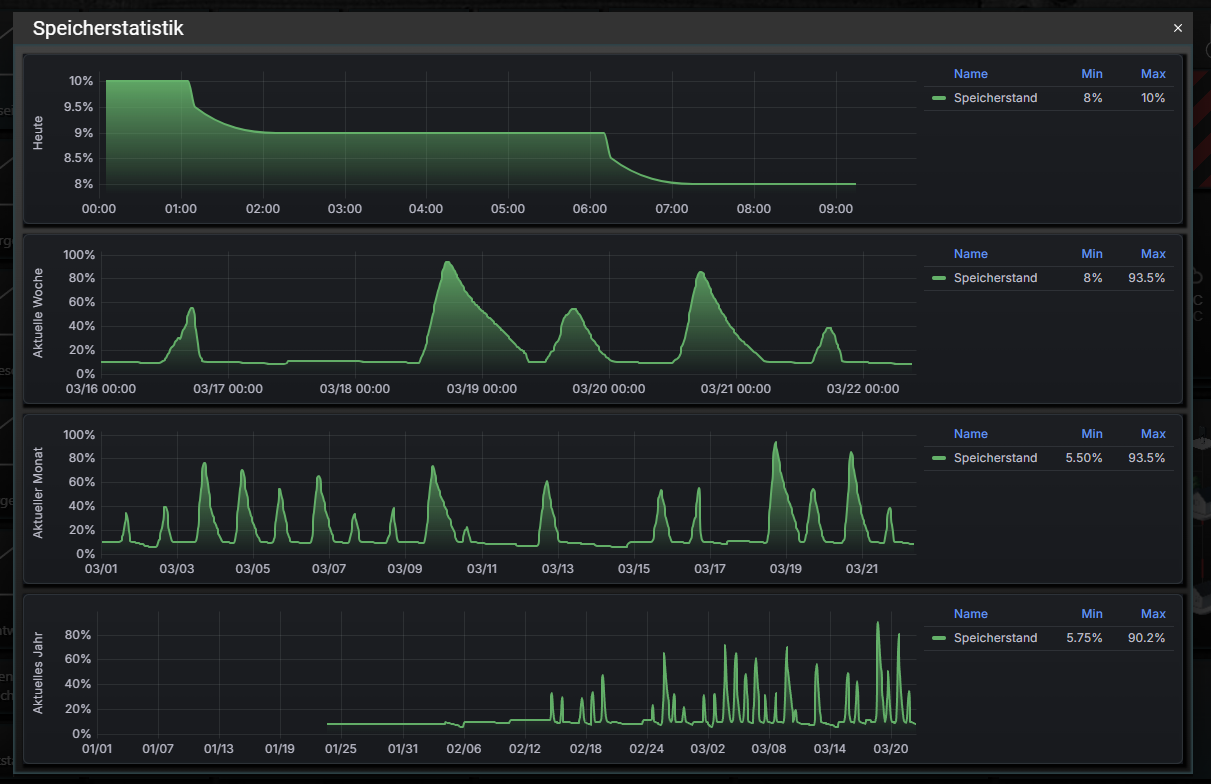
Task: Click the 03/20 tick on year chart
Action: [891, 749]
